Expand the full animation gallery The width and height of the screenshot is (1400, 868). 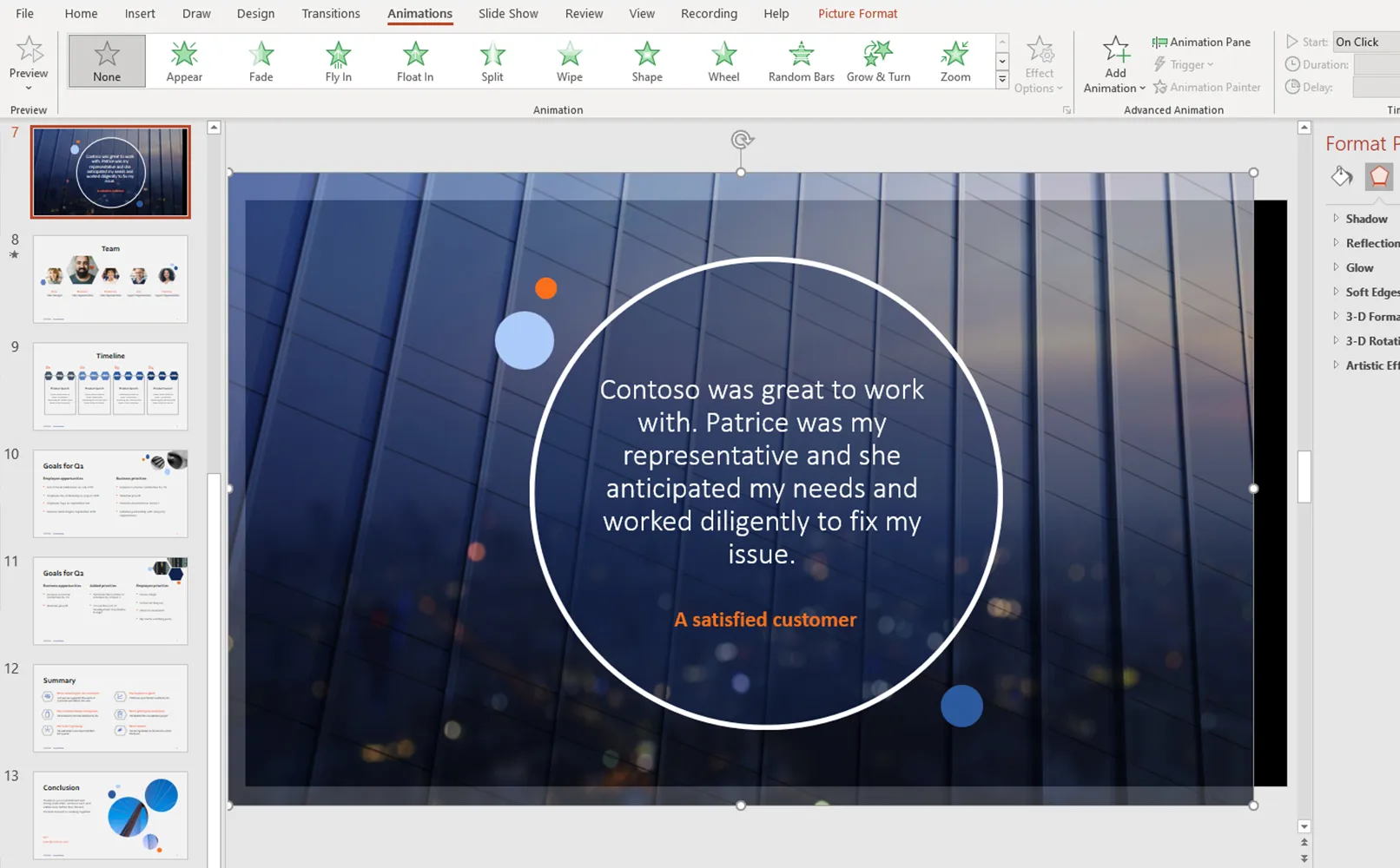pos(1002,80)
